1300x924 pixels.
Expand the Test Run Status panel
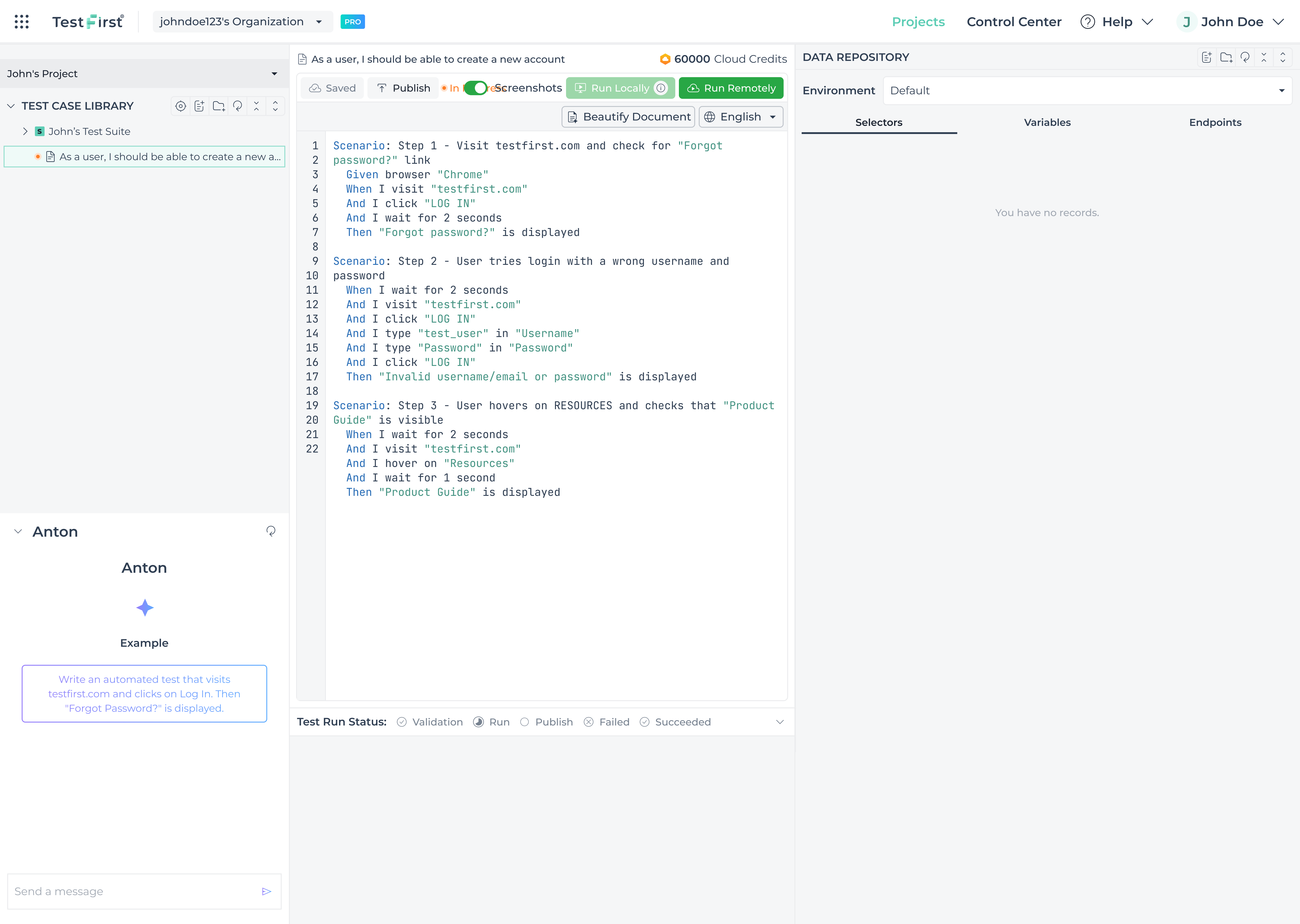[780, 722]
